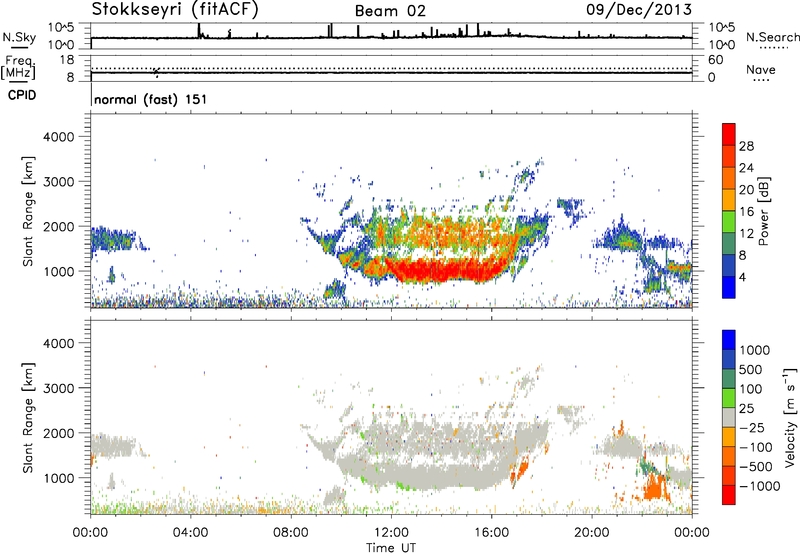Click the '18' frequency axis tick
This screenshot has width=800, height=554.
click(67, 60)
